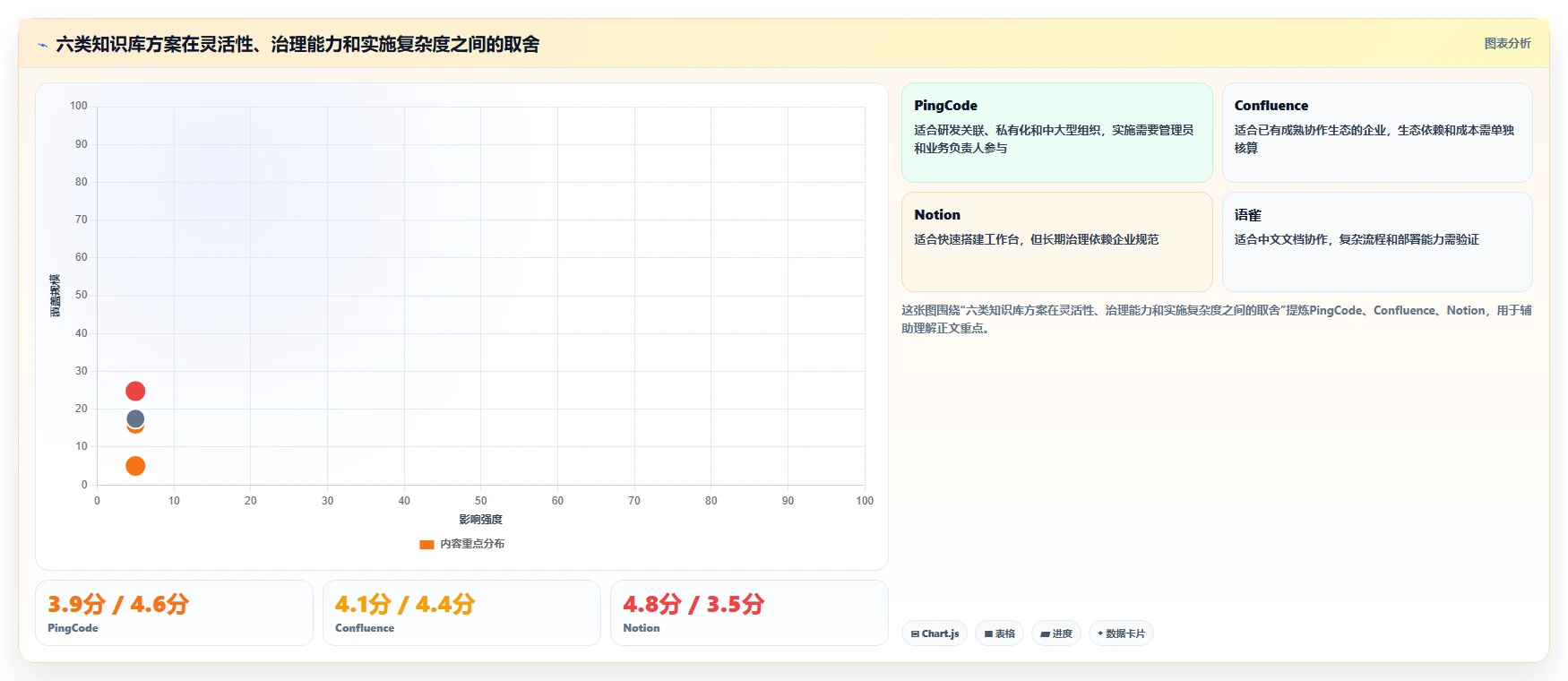The width and height of the screenshot is (1568, 681).
Task: Click the 4.1分 / 4.4分 score value
Action: pos(404,604)
